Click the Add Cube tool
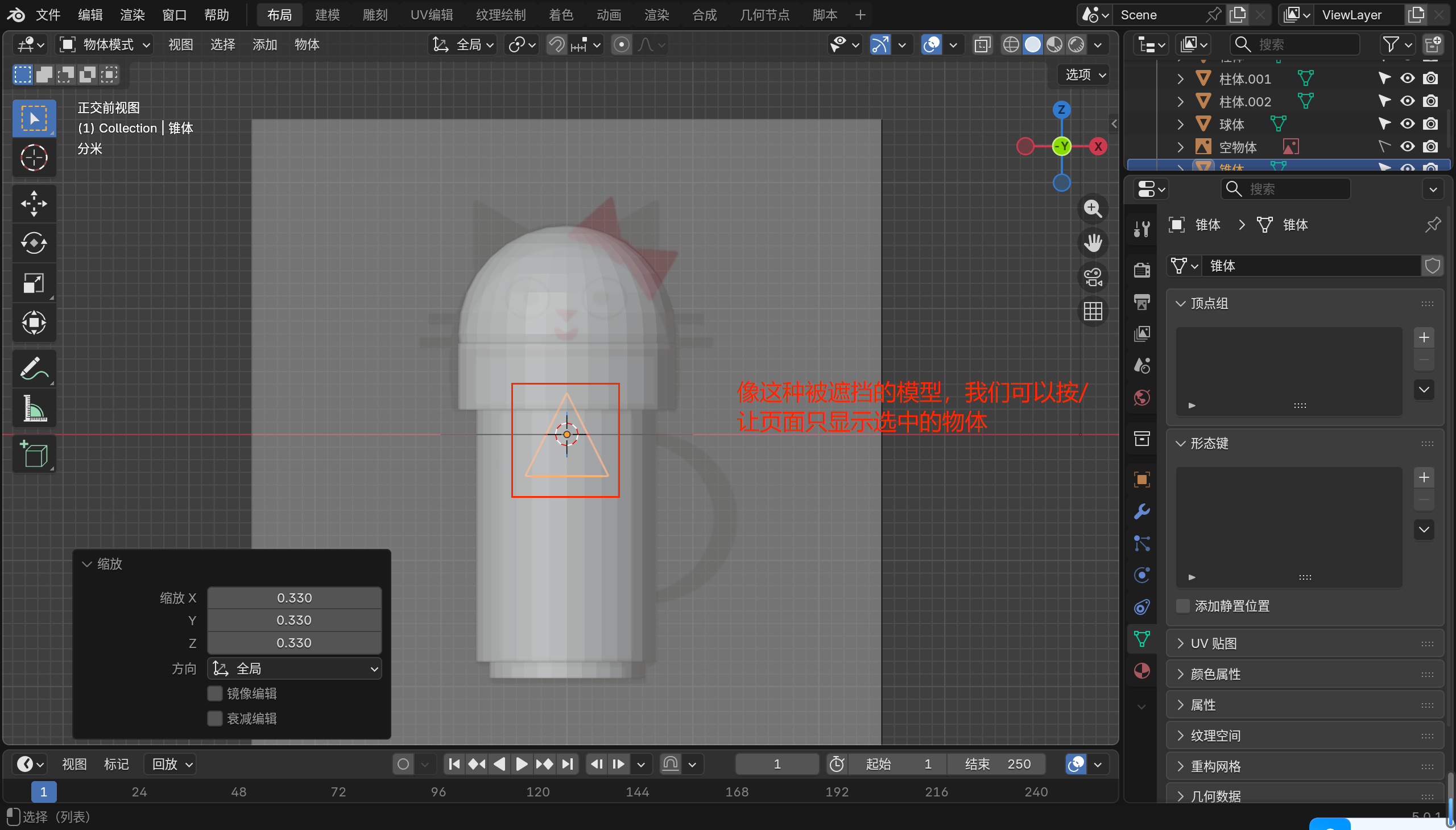The width and height of the screenshot is (1456, 830). 34,455
